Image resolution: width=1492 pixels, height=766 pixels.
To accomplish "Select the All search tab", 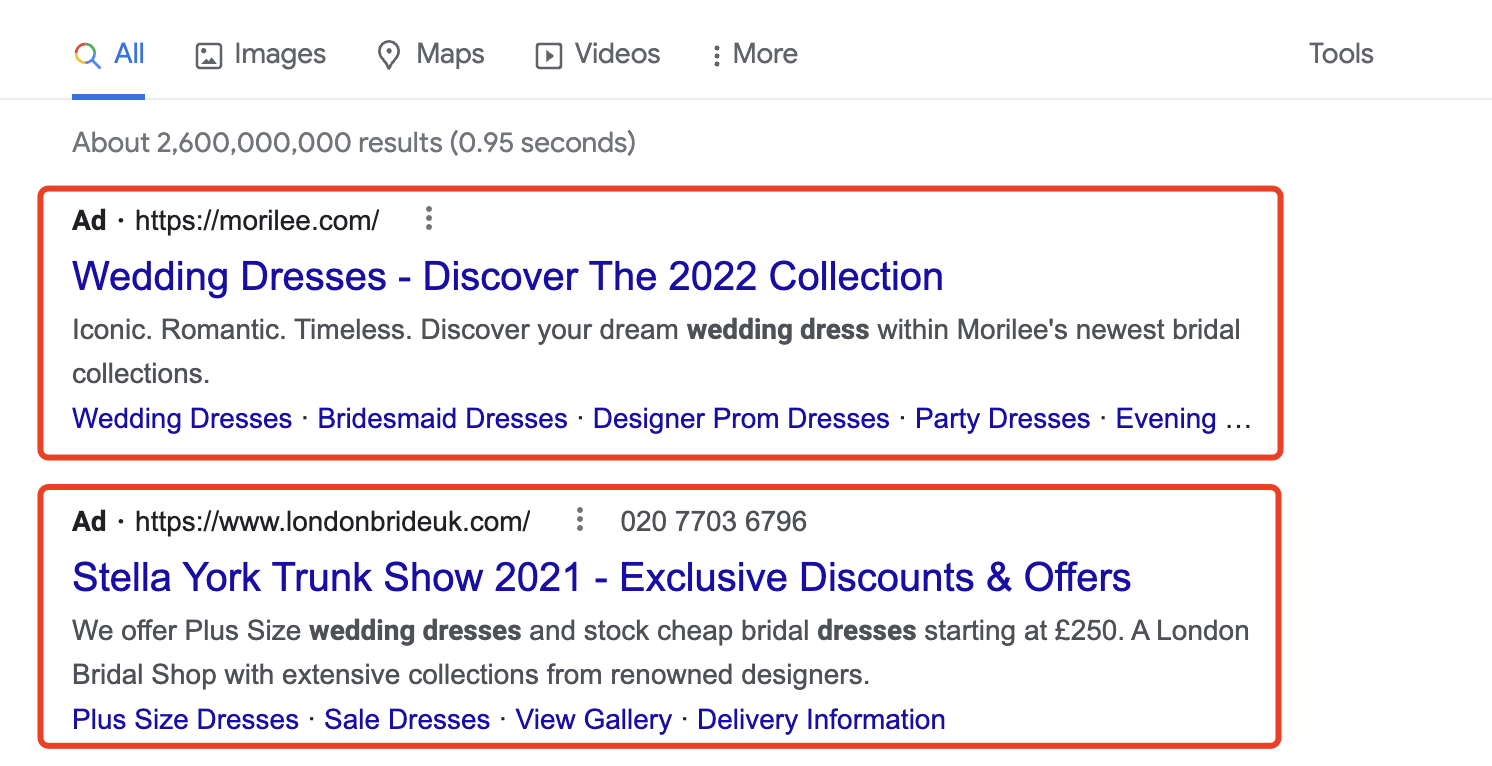I will coord(109,54).
